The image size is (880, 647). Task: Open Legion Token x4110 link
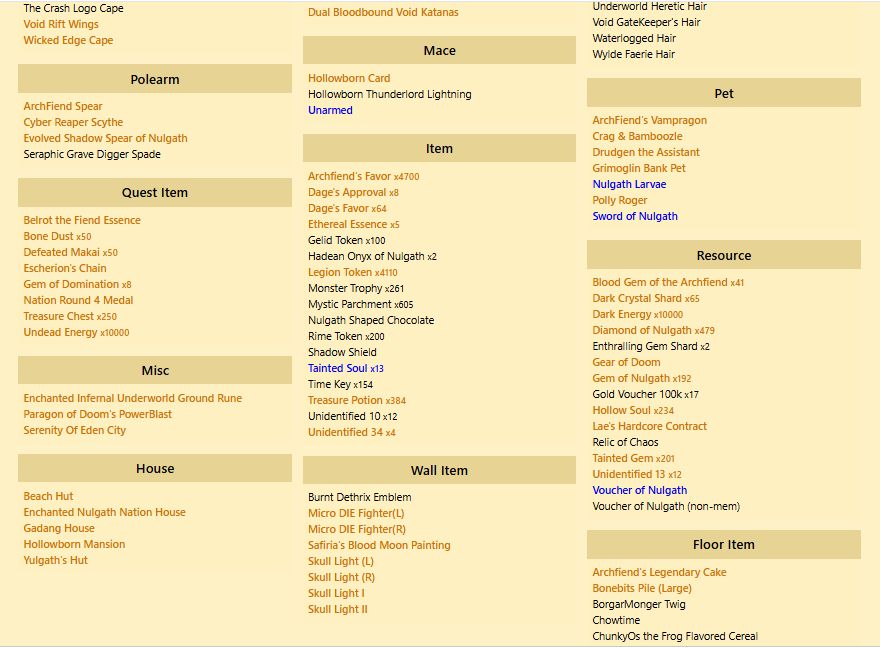click(352, 272)
